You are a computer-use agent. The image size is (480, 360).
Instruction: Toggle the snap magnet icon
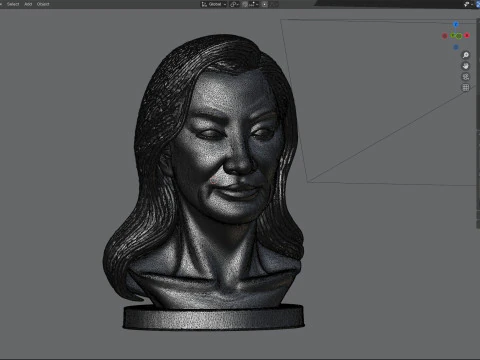click(x=245, y=4)
